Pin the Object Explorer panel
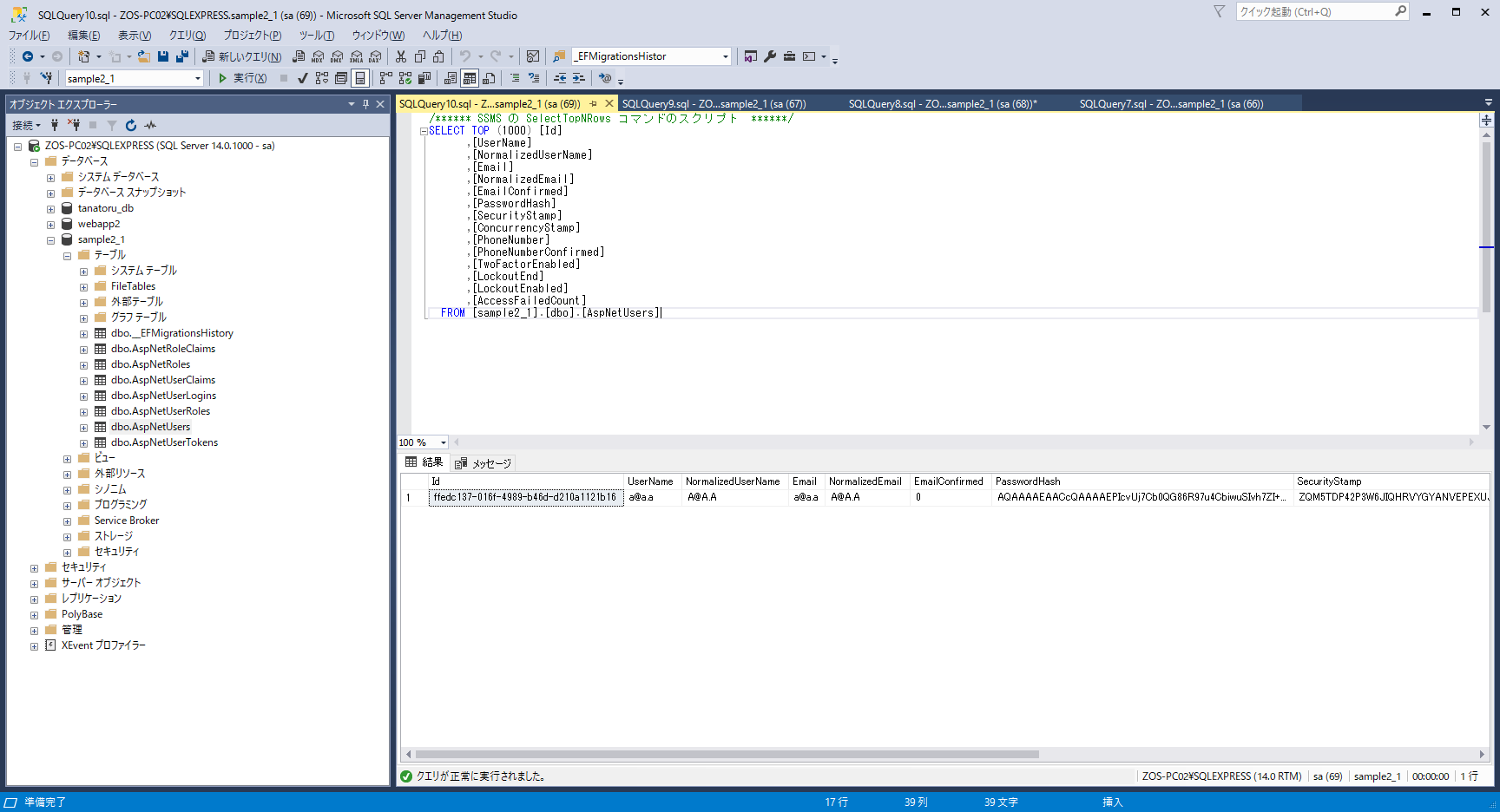Image resolution: width=1500 pixels, height=812 pixels. [366, 104]
